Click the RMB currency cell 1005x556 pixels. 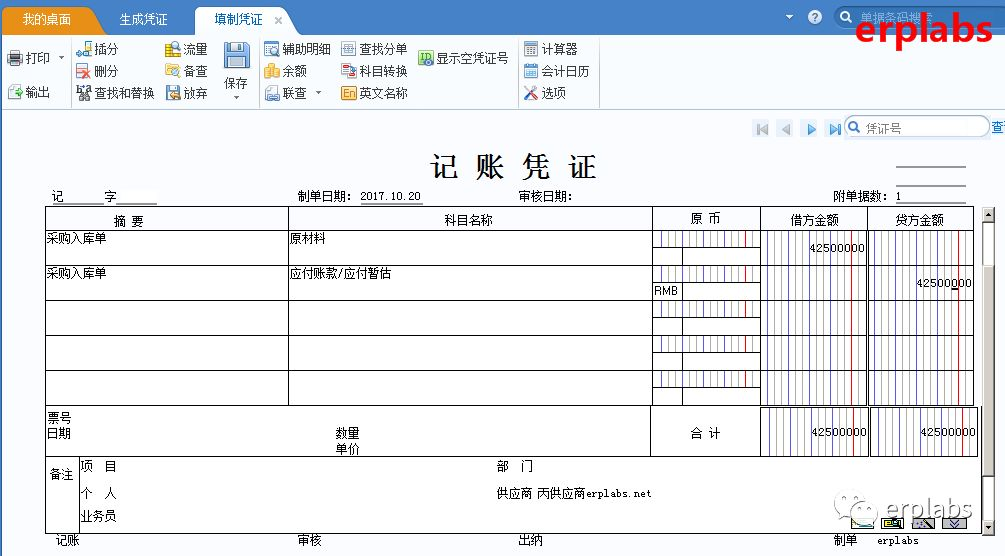click(667, 291)
